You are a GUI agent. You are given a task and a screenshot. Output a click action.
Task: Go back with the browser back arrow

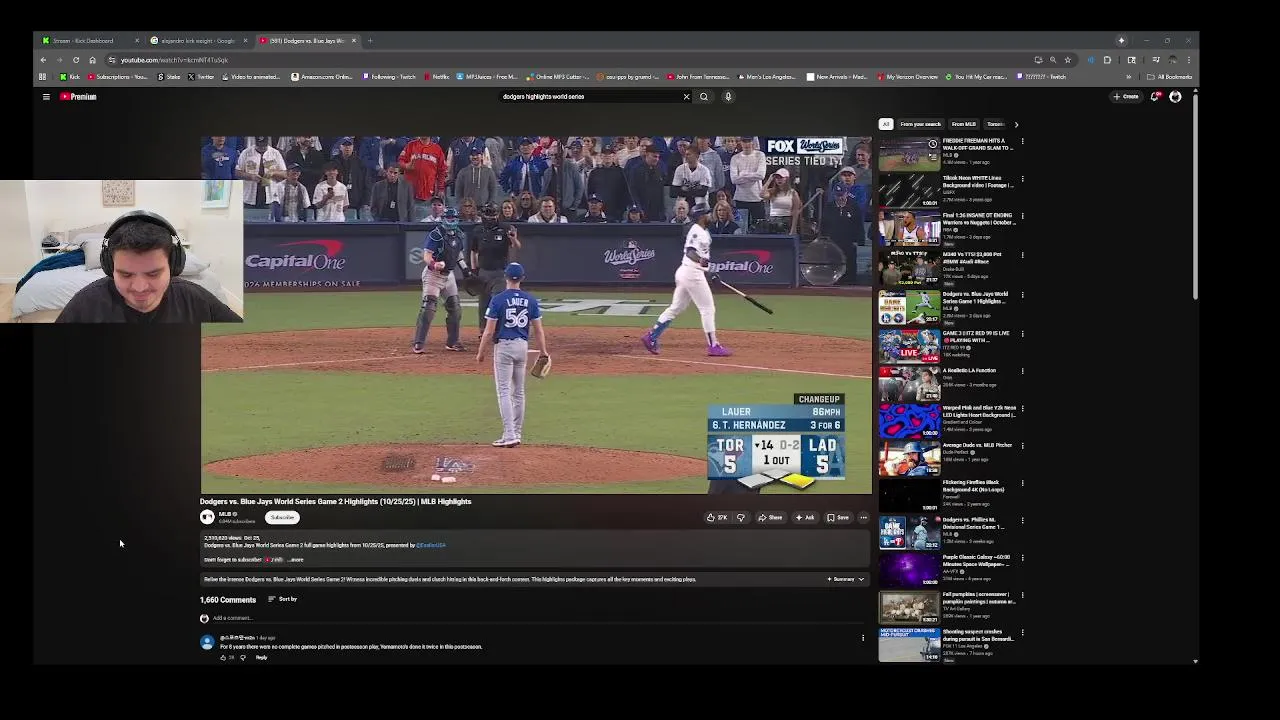[x=43, y=60]
